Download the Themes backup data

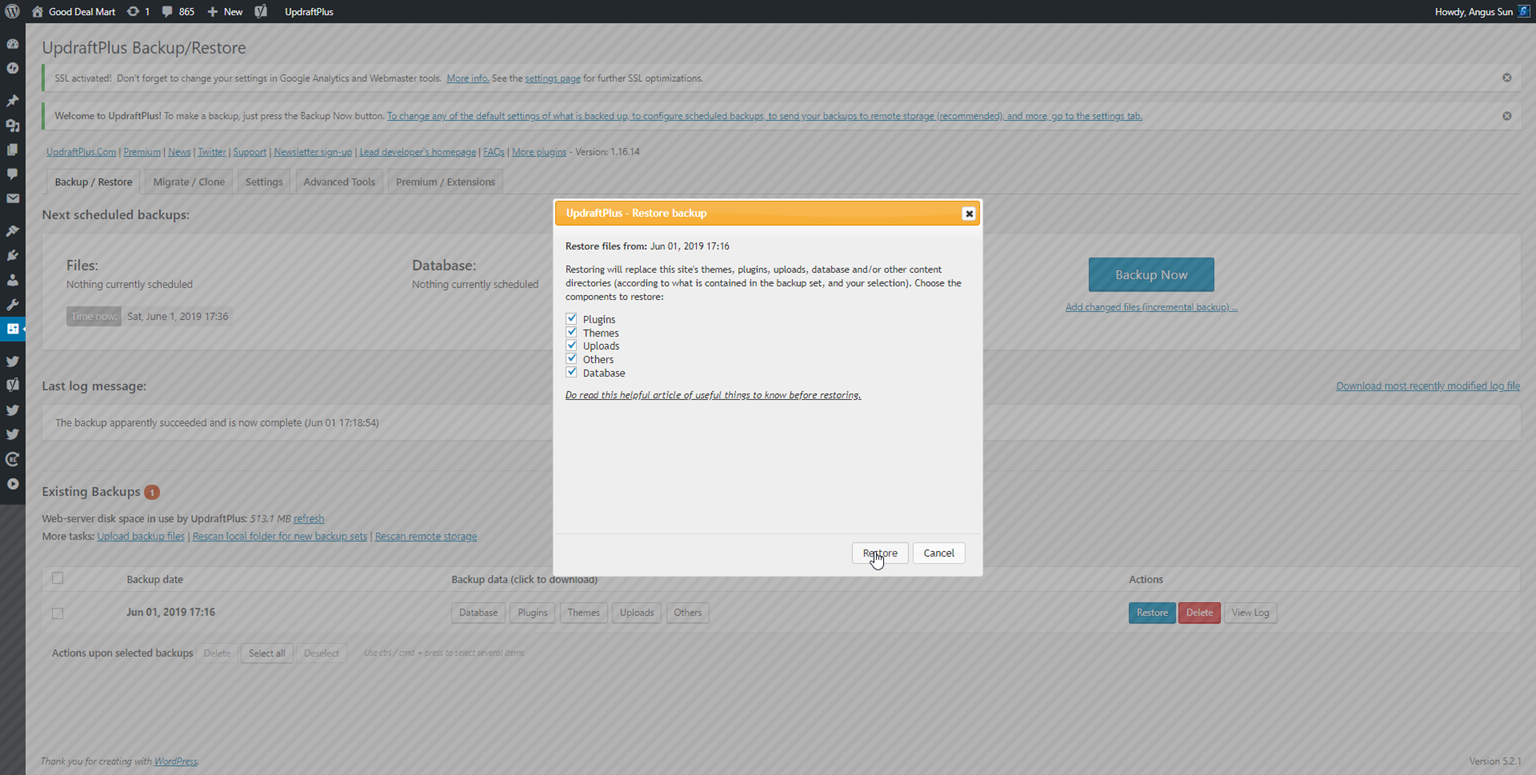[x=584, y=613]
